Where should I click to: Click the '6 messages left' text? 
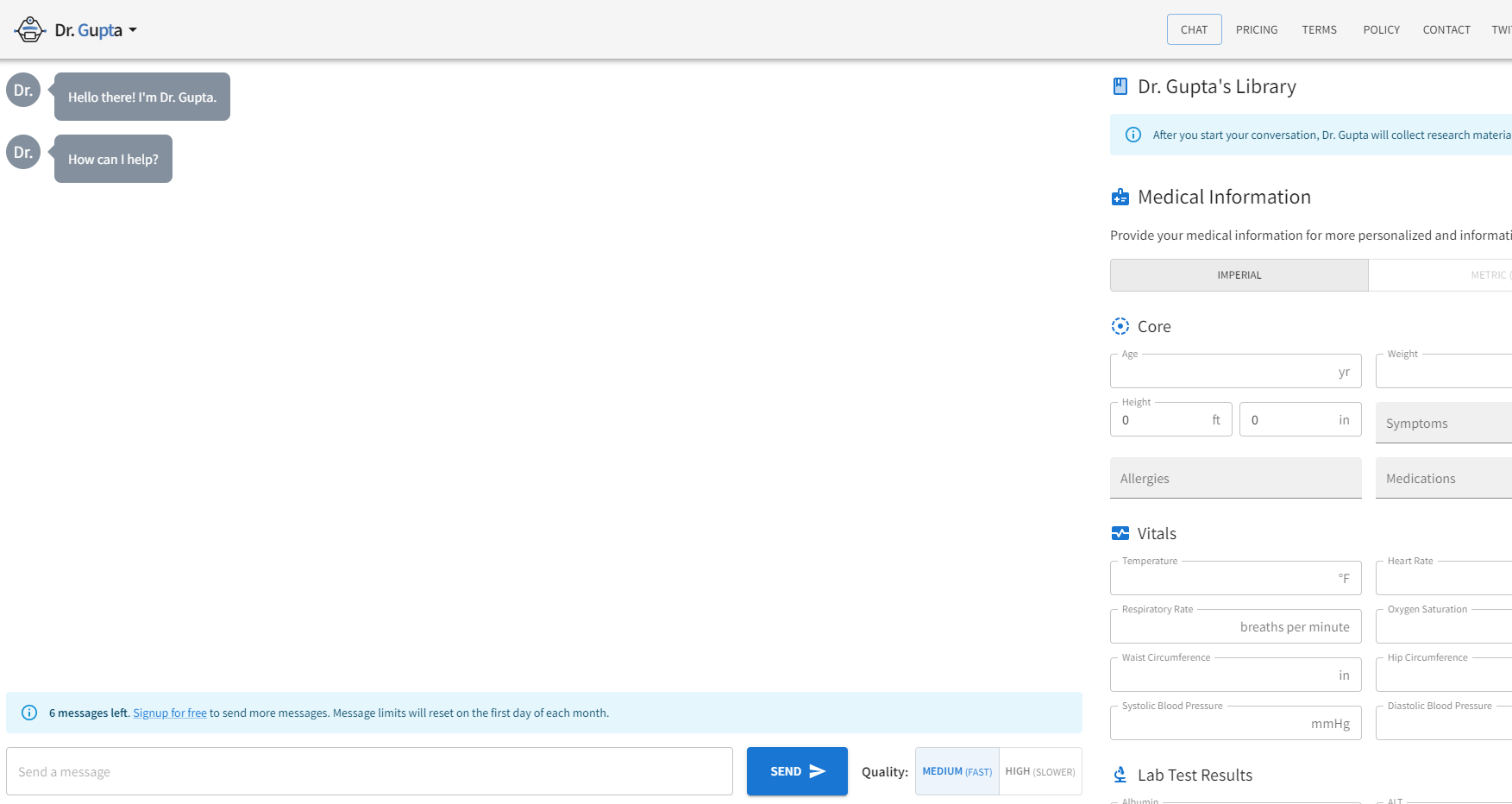coord(88,713)
